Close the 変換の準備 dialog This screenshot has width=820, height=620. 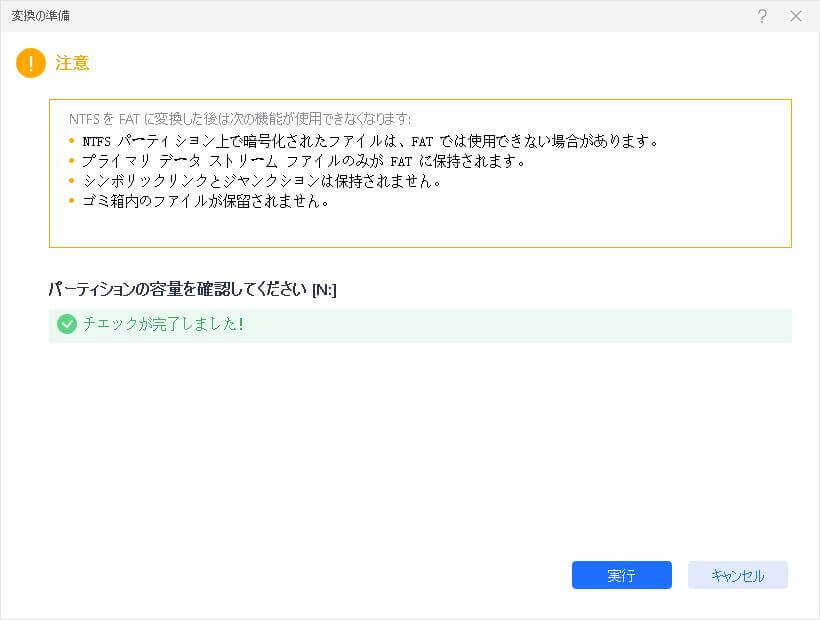795,16
